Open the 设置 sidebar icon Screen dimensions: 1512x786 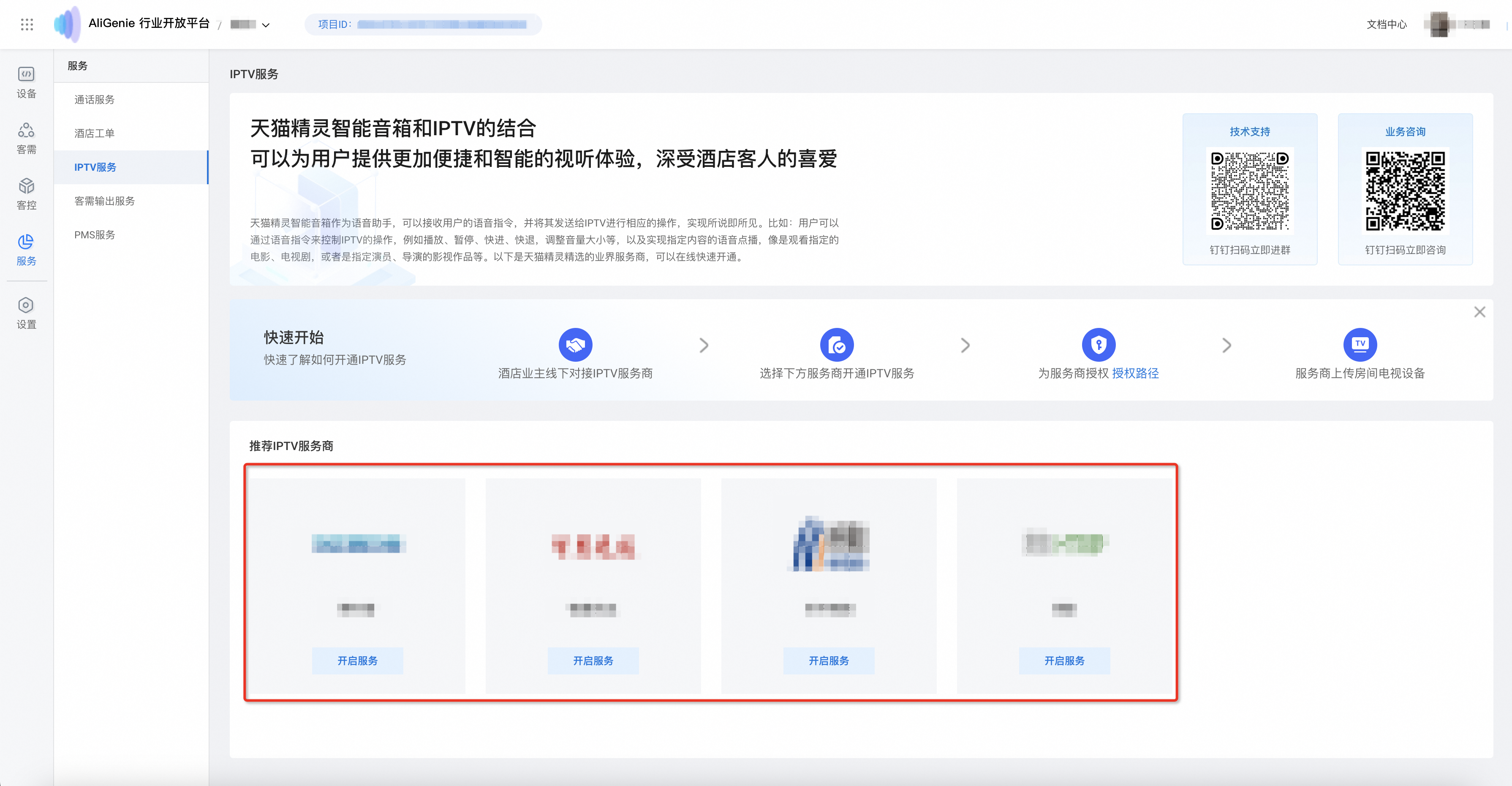(x=26, y=313)
